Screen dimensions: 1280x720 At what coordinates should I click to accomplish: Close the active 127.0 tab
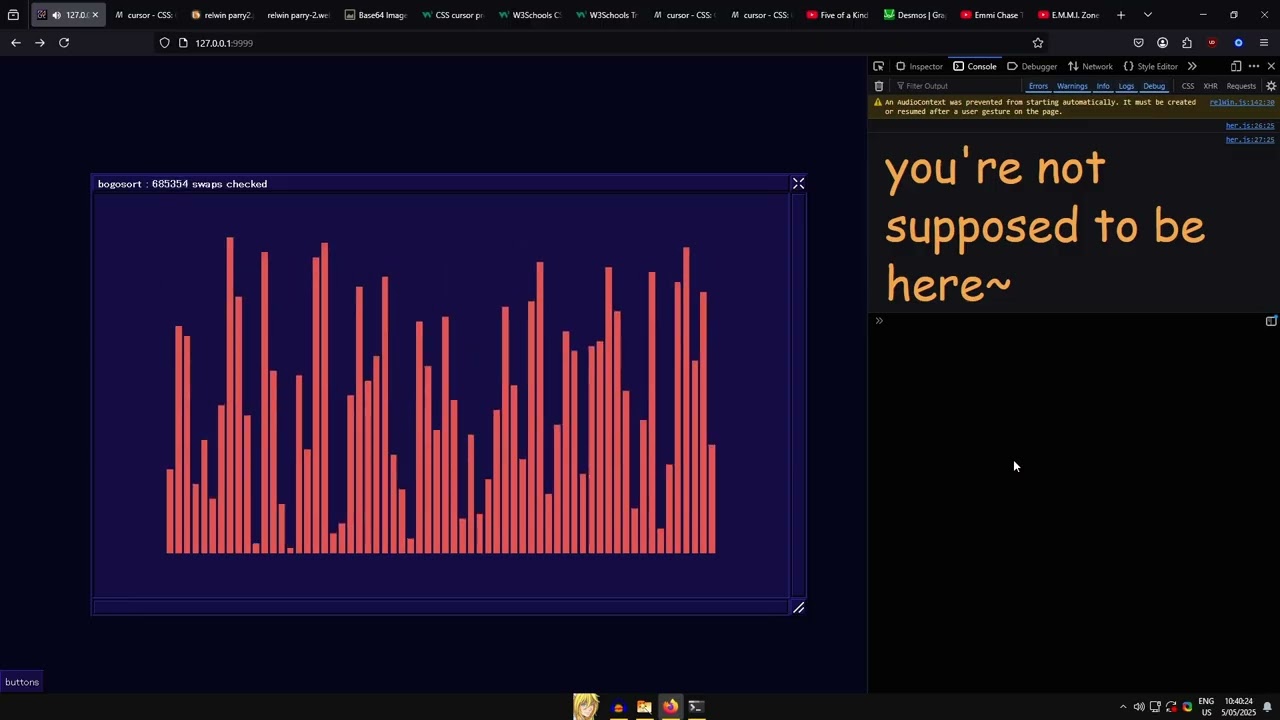(x=95, y=15)
